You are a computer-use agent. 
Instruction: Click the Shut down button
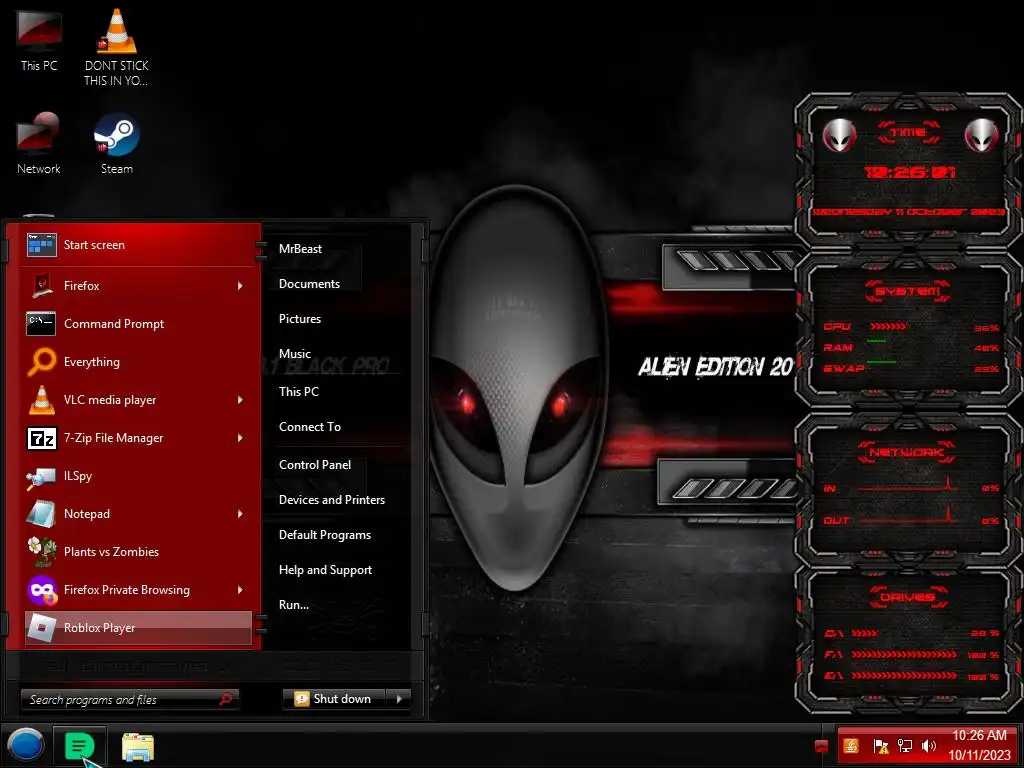pos(334,699)
